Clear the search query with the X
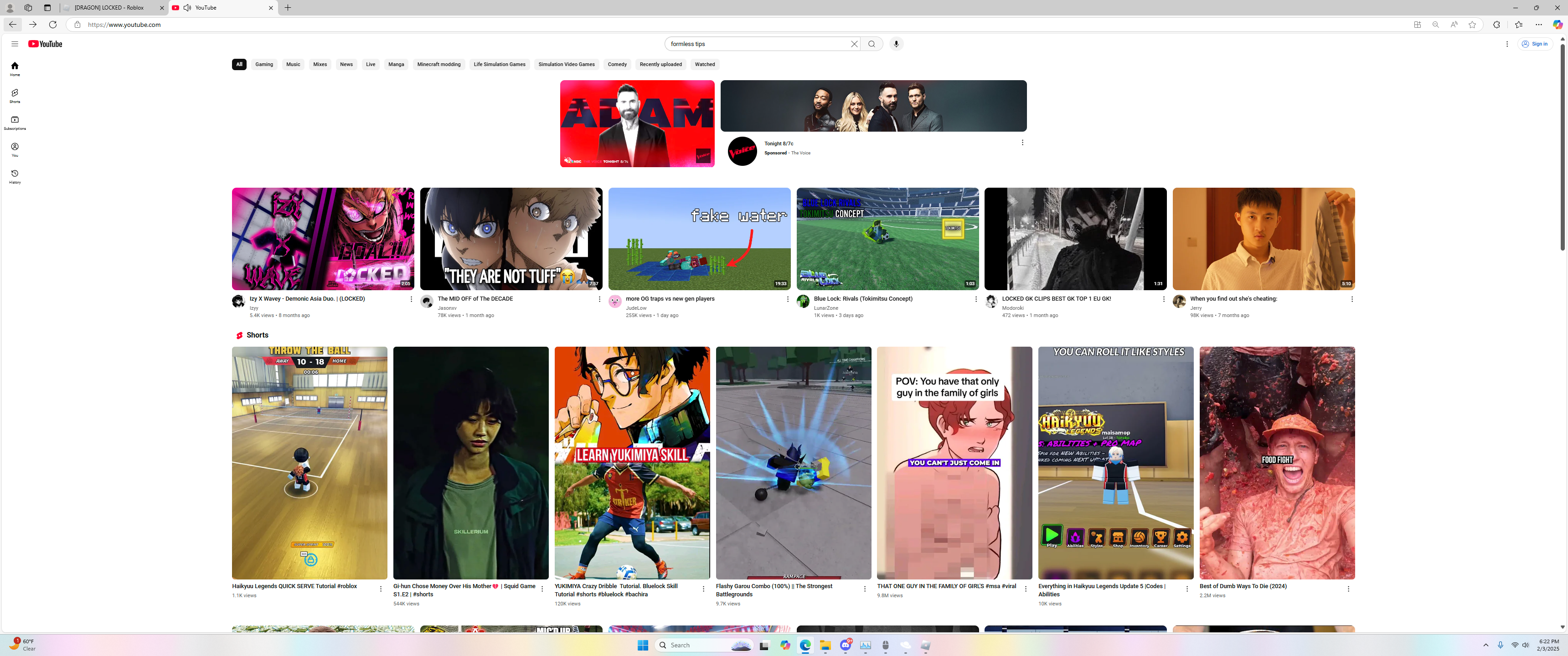 coord(854,44)
